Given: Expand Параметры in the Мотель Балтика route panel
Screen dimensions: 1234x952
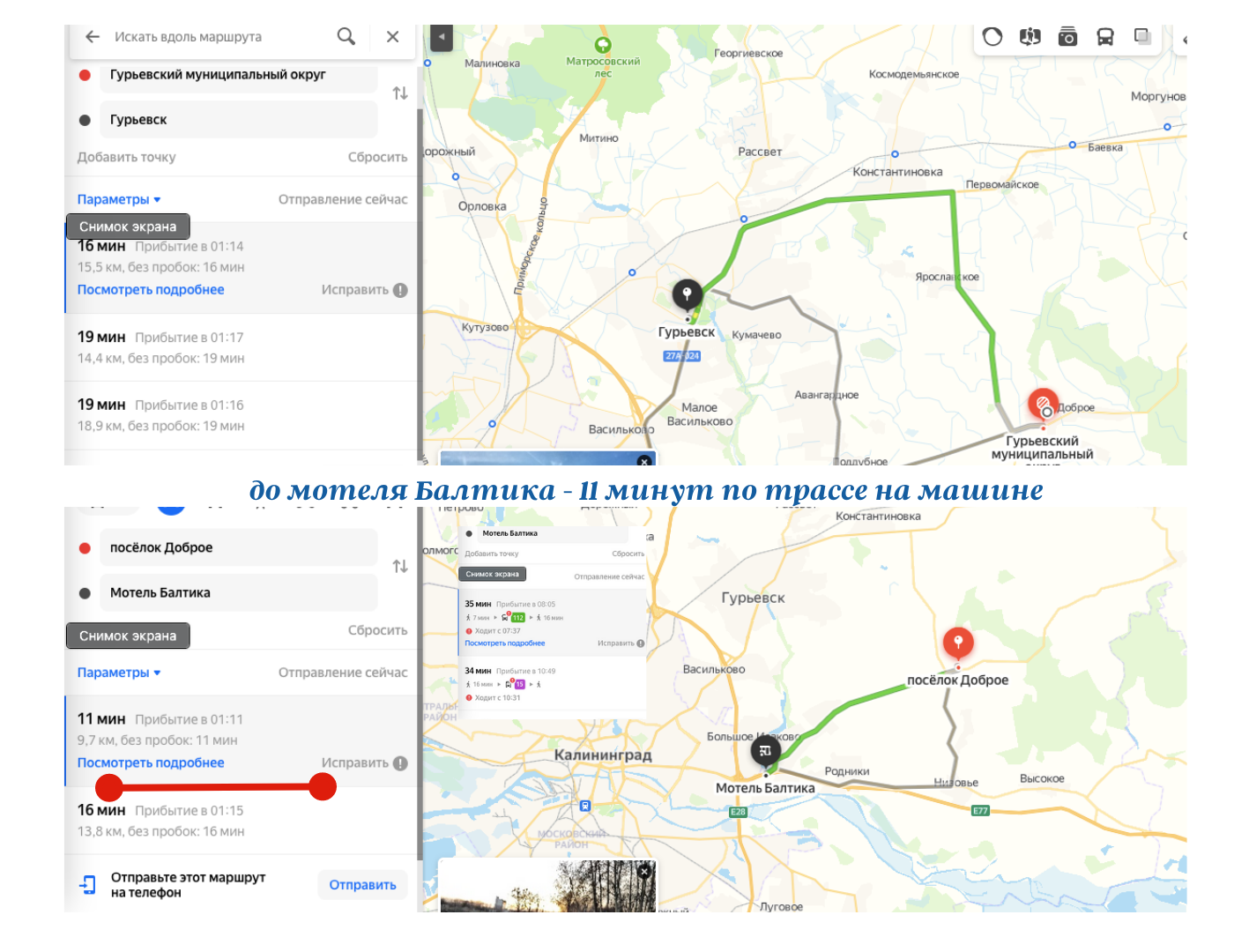Looking at the screenshot, I should pyautogui.click(x=119, y=673).
